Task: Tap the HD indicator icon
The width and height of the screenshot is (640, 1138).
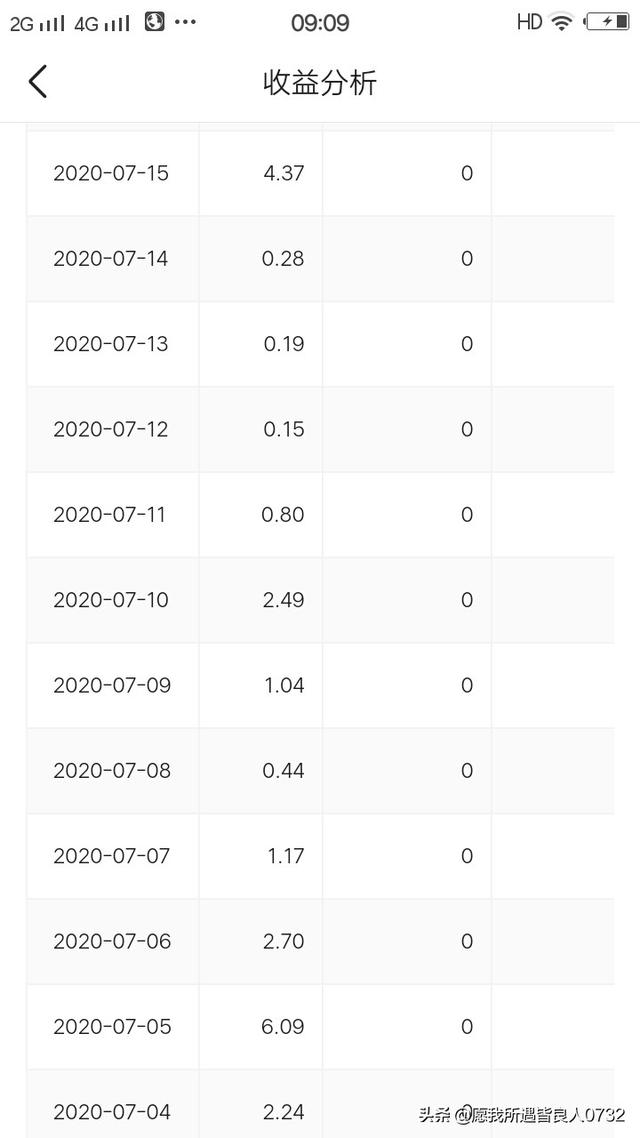Action: click(x=530, y=22)
